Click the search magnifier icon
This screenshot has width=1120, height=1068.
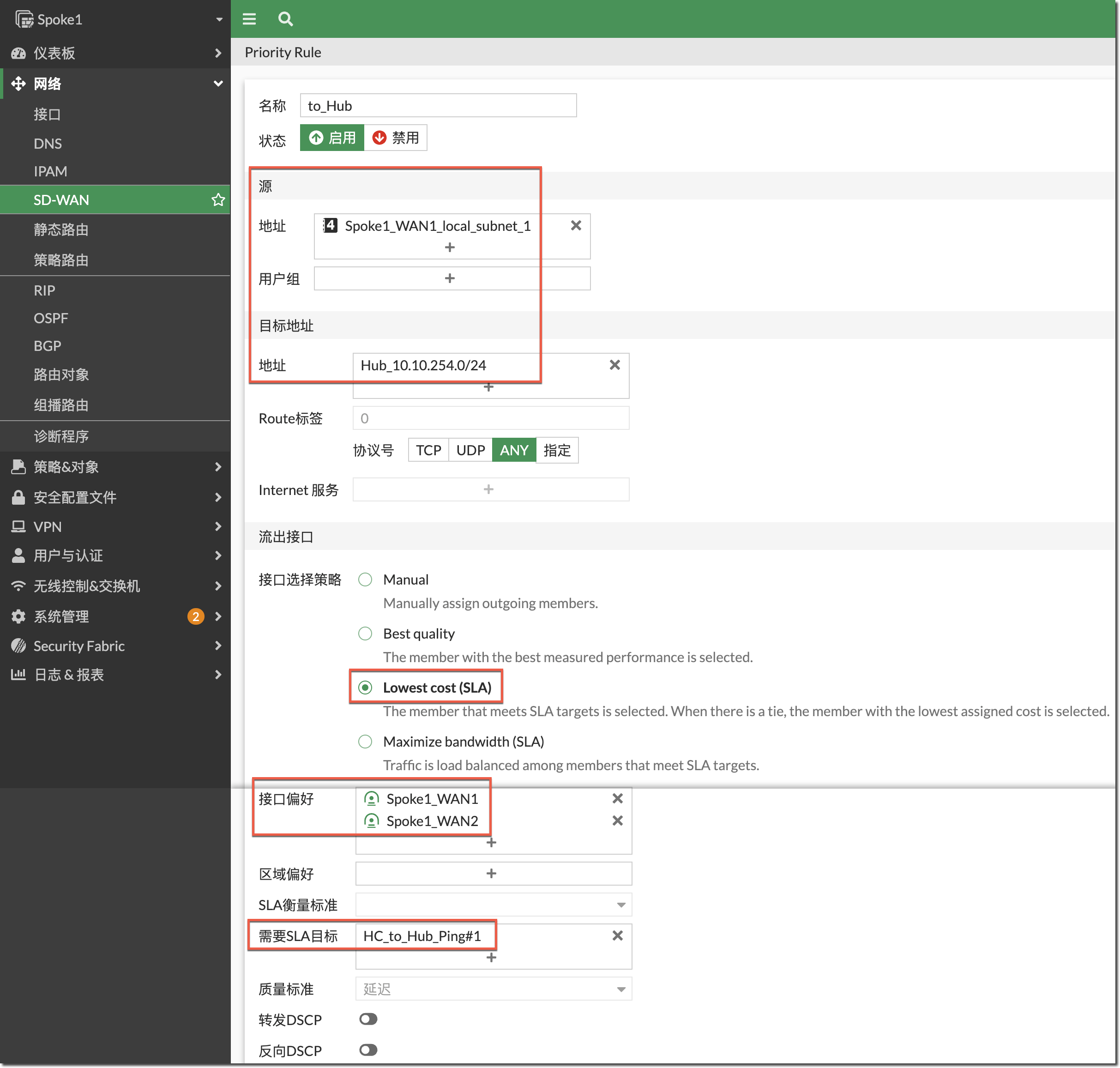click(285, 19)
